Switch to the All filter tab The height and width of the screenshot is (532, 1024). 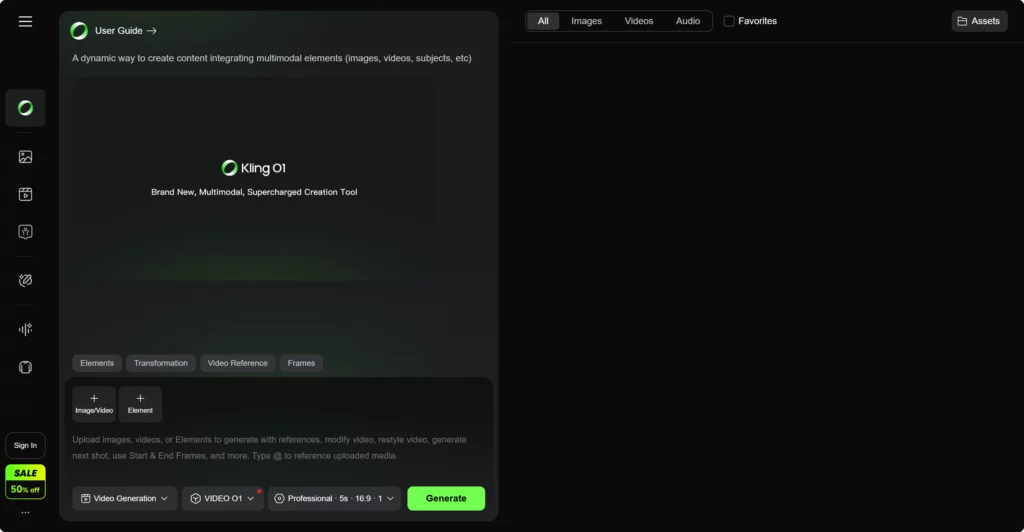pyautogui.click(x=543, y=21)
